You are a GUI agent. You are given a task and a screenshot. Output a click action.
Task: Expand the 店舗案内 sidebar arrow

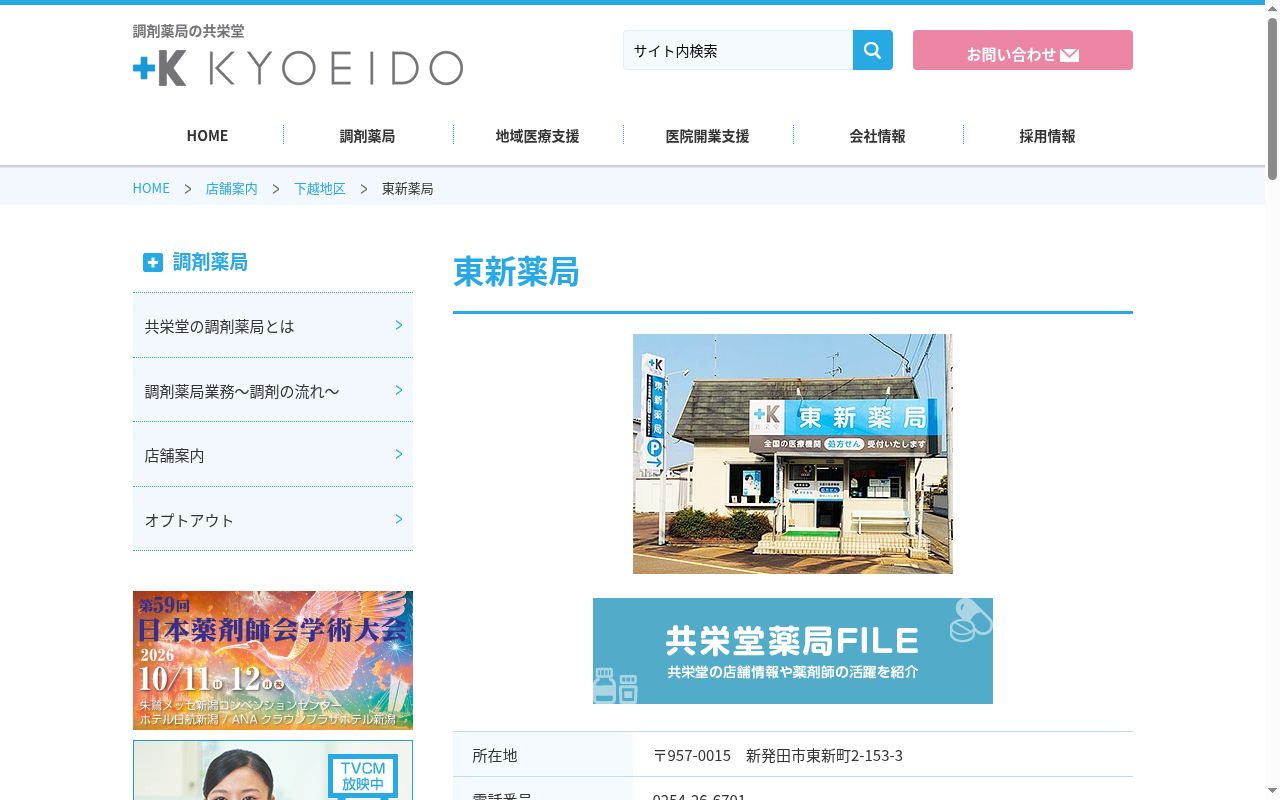[x=399, y=454]
